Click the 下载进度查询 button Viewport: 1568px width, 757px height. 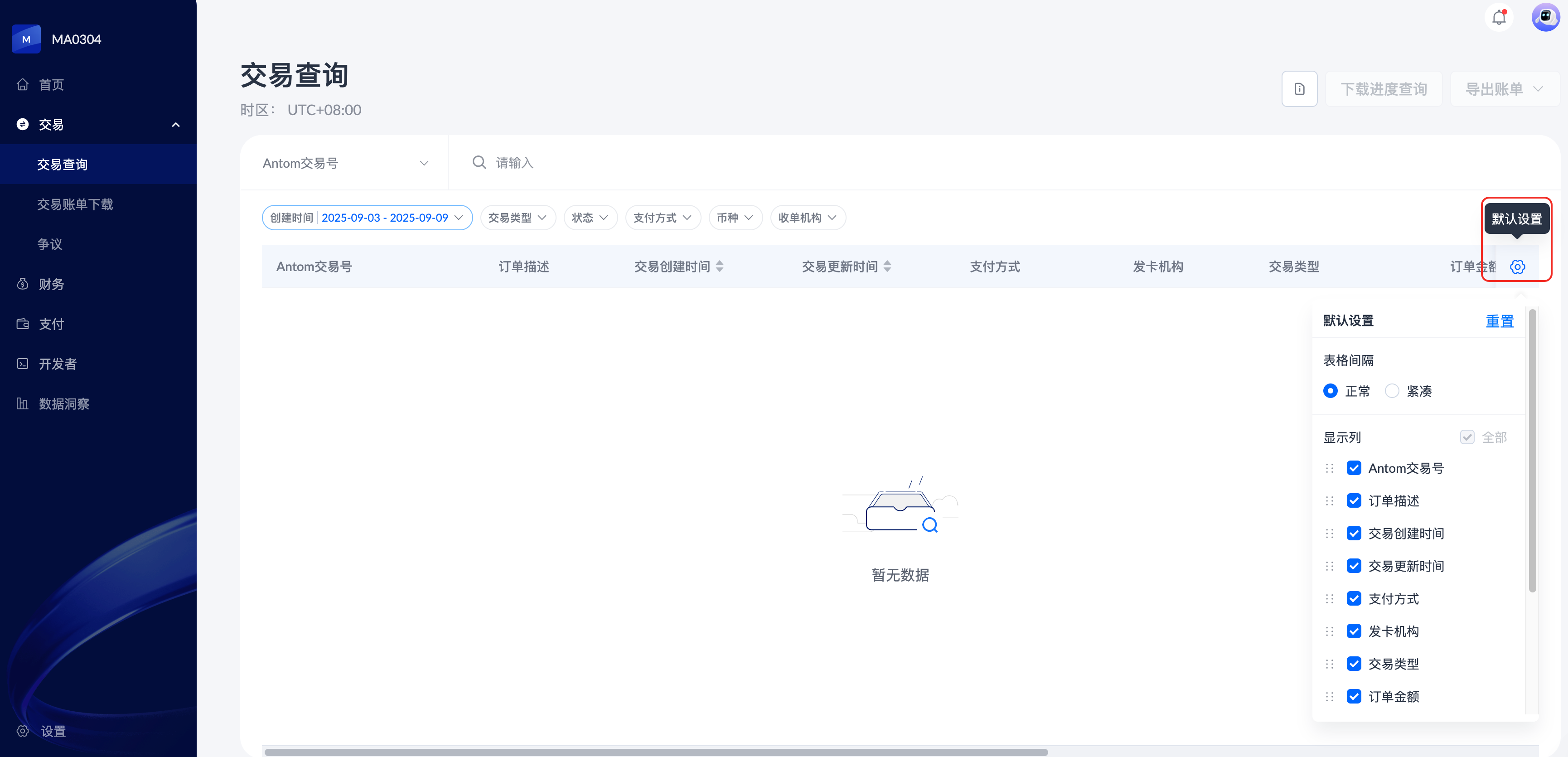click(x=1383, y=89)
